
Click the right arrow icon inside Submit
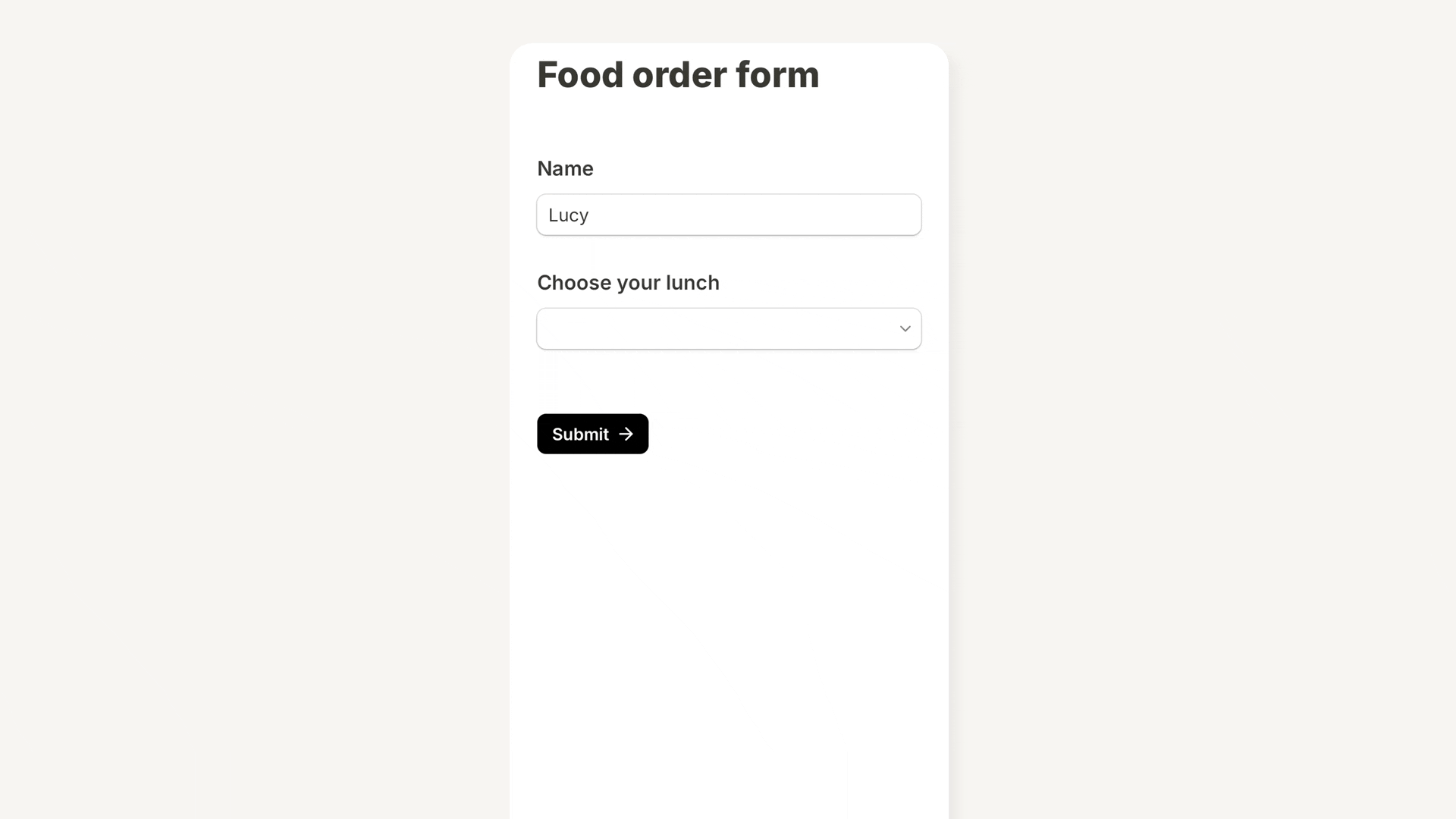click(x=626, y=434)
